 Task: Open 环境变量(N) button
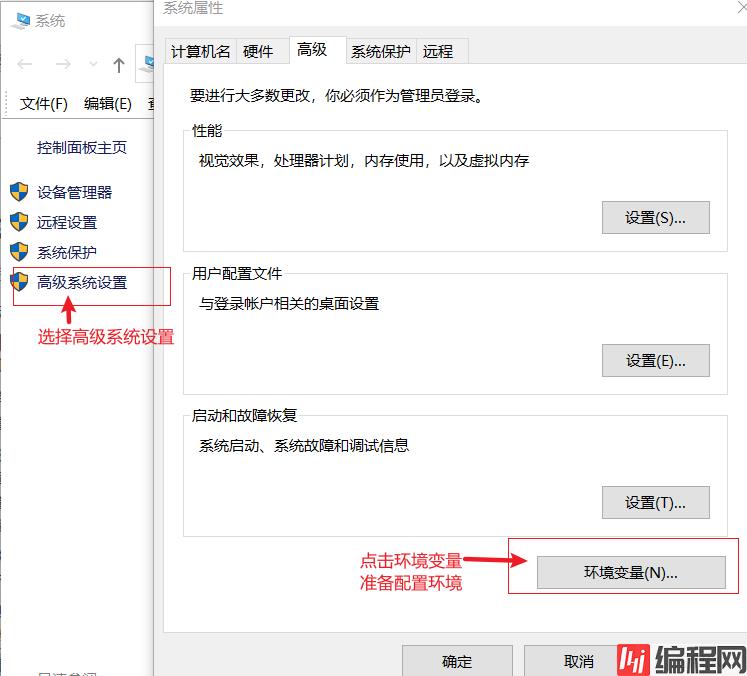pos(631,572)
